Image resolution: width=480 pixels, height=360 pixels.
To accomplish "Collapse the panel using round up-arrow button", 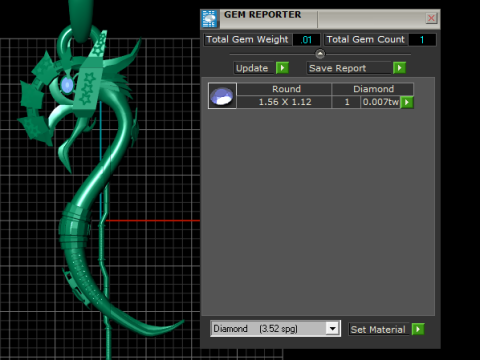I will [320, 54].
